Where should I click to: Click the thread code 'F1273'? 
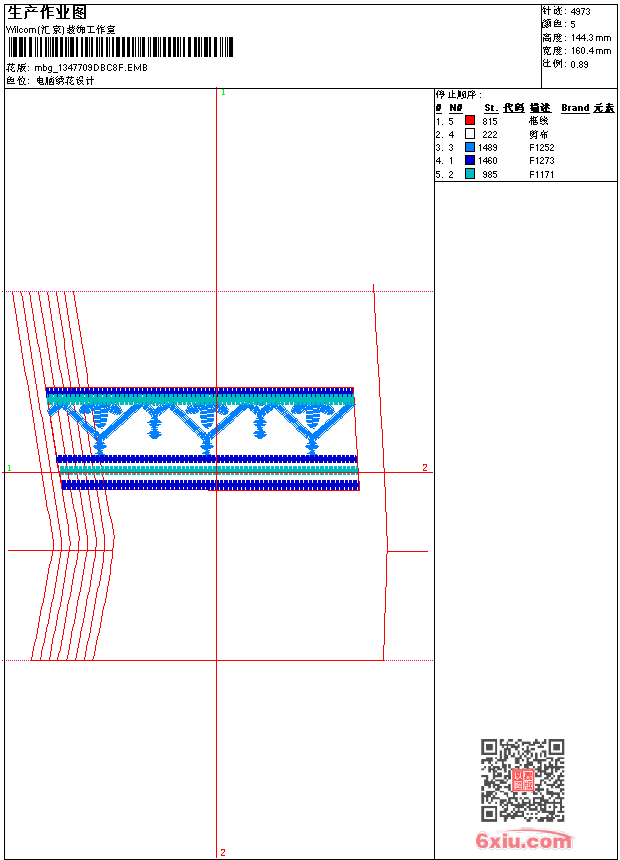(542, 161)
